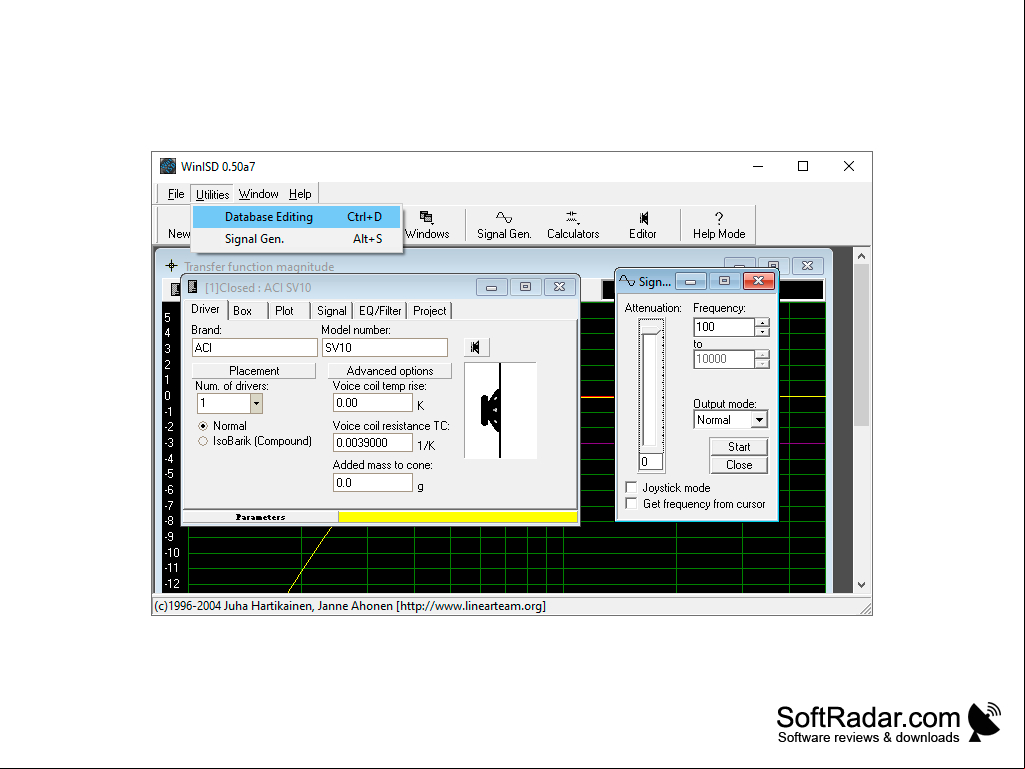Increase Frequency 100 with up stepper
The height and width of the screenshot is (769, 1025).
click(762, 322)
